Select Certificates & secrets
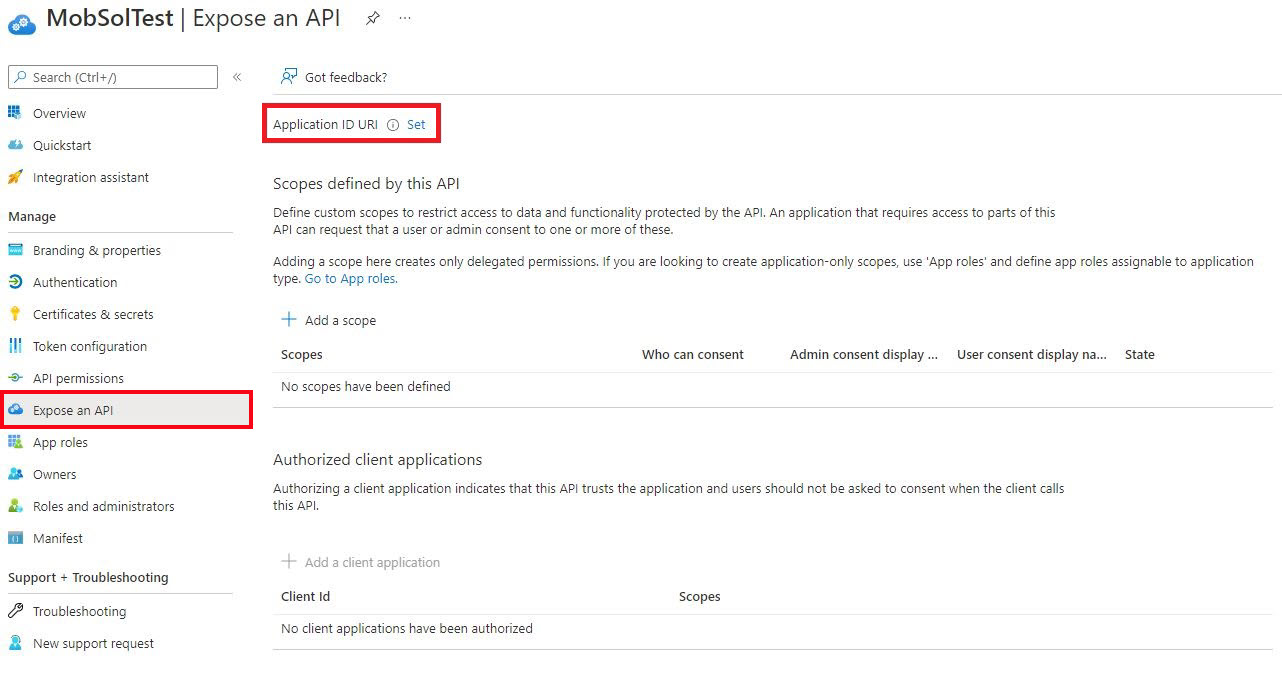The height and width of the screenshot is (679, 1282). point(93,314)
